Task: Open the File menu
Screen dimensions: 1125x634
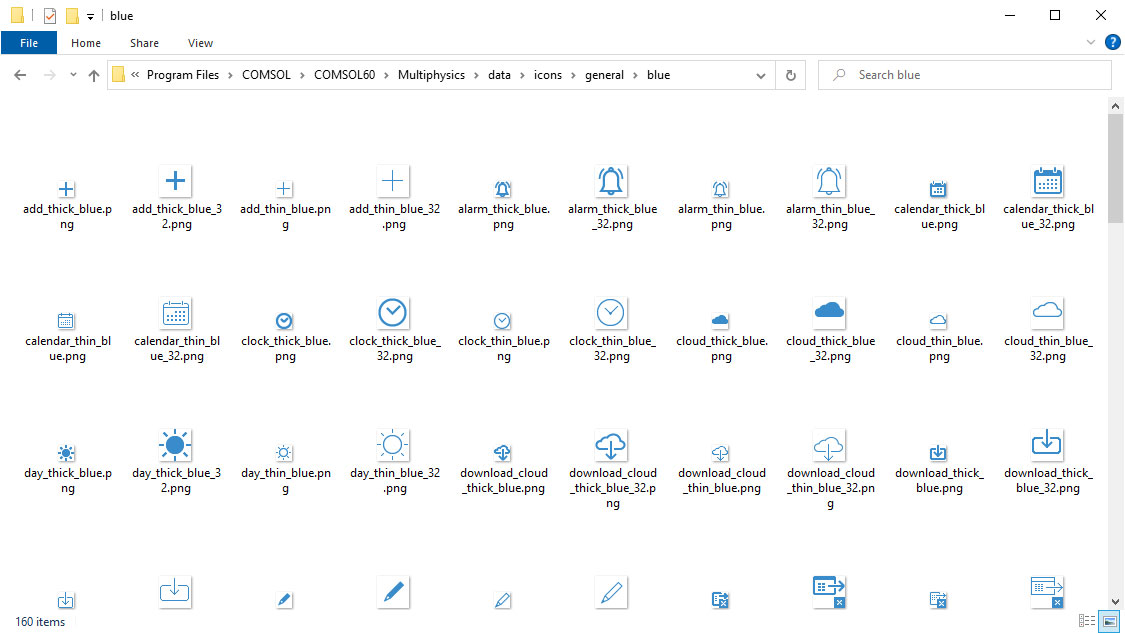Action: point(29,43)
